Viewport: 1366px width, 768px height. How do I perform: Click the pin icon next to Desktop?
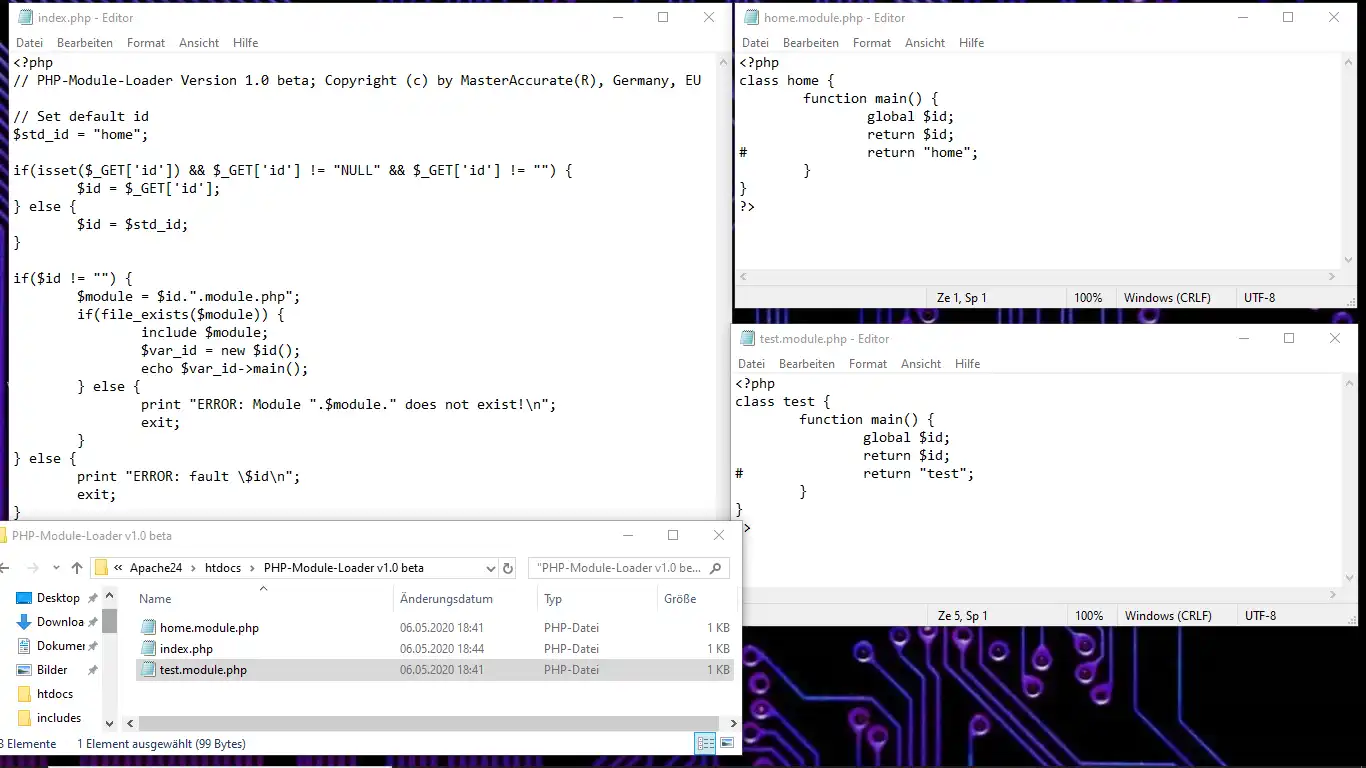click(93, 598)
